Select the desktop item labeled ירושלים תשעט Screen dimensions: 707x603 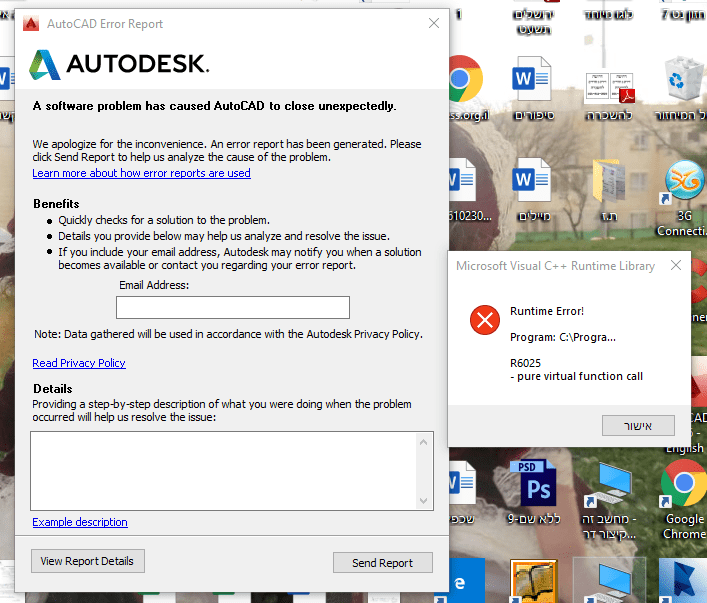click(x=533, y=22)
